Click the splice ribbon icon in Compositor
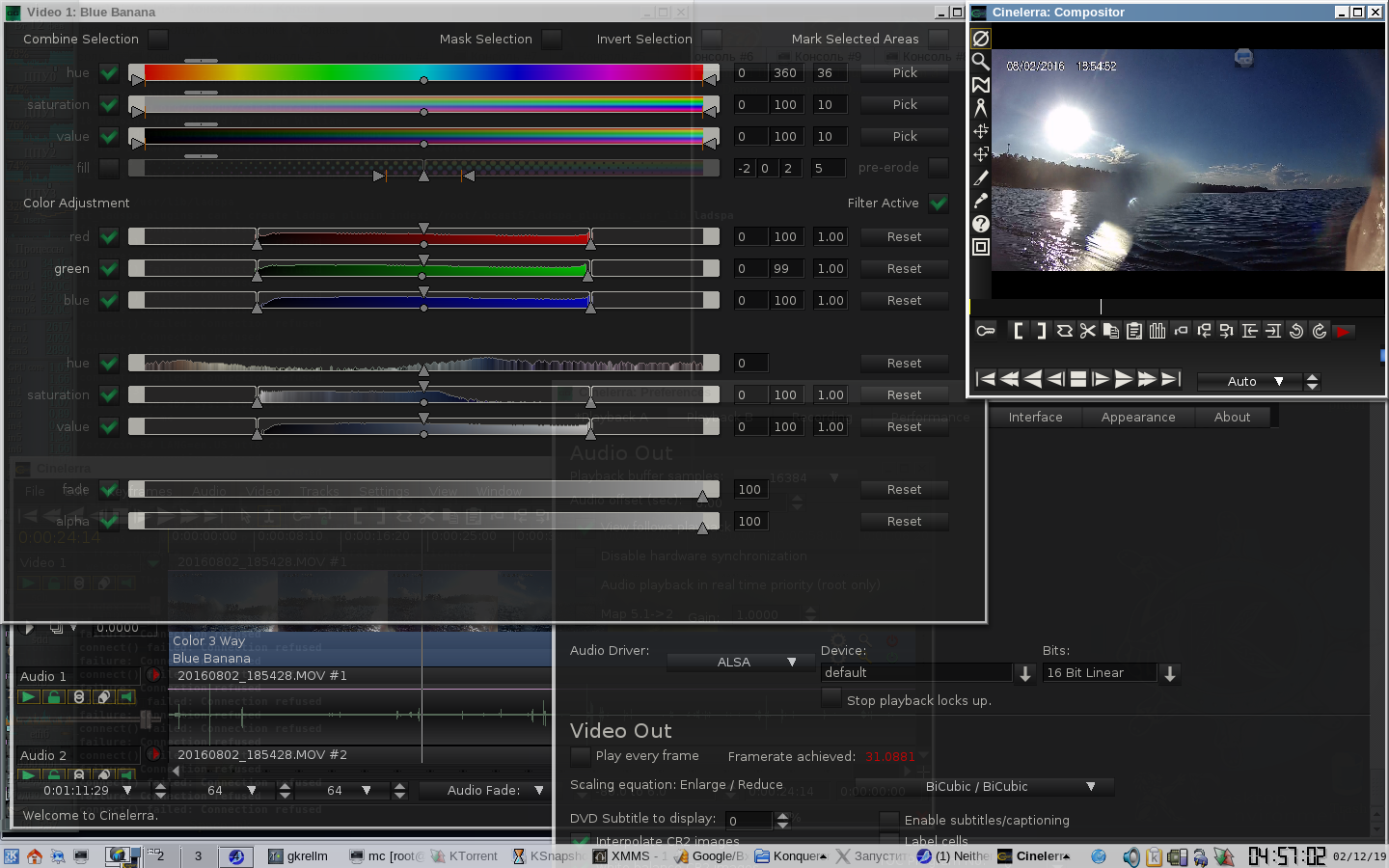The image size is (1389, 868). [1065, 331]
